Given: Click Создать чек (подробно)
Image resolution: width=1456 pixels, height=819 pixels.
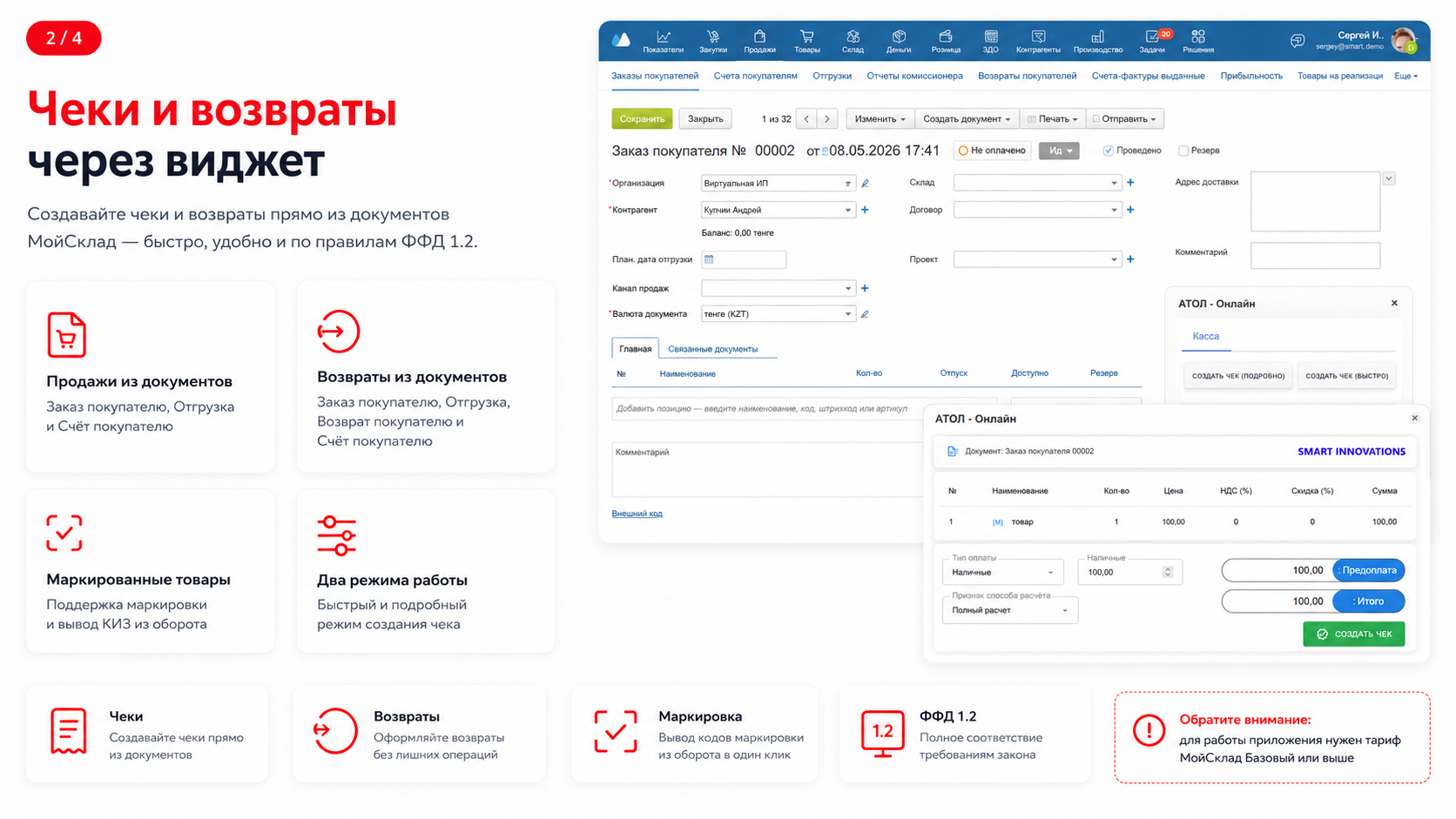Looking at the screenshot, I should click(1237, 376).
